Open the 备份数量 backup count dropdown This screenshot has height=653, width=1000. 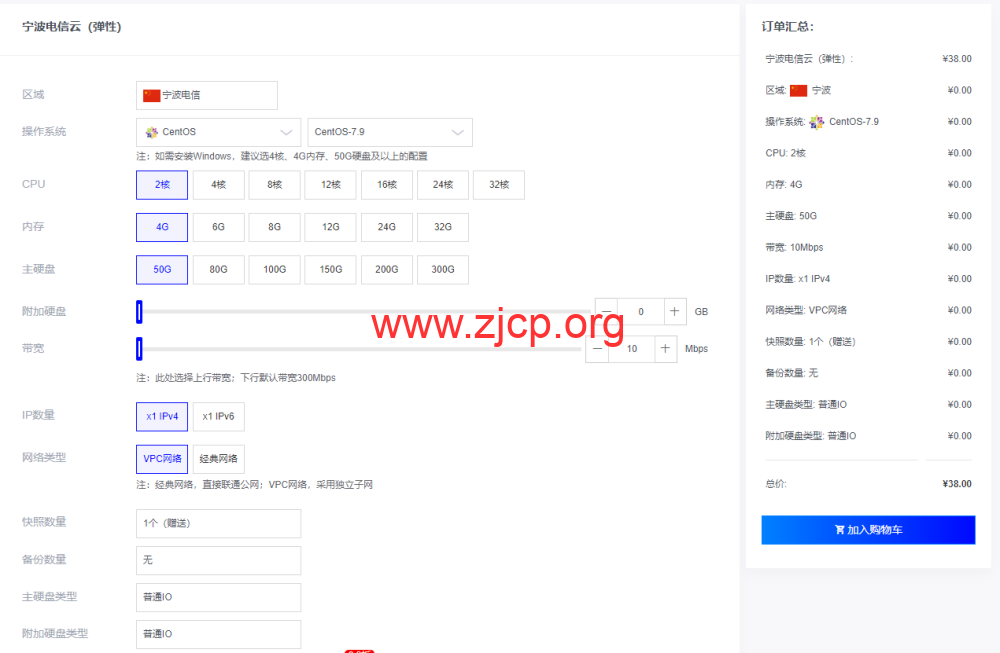tap(218, 560)
